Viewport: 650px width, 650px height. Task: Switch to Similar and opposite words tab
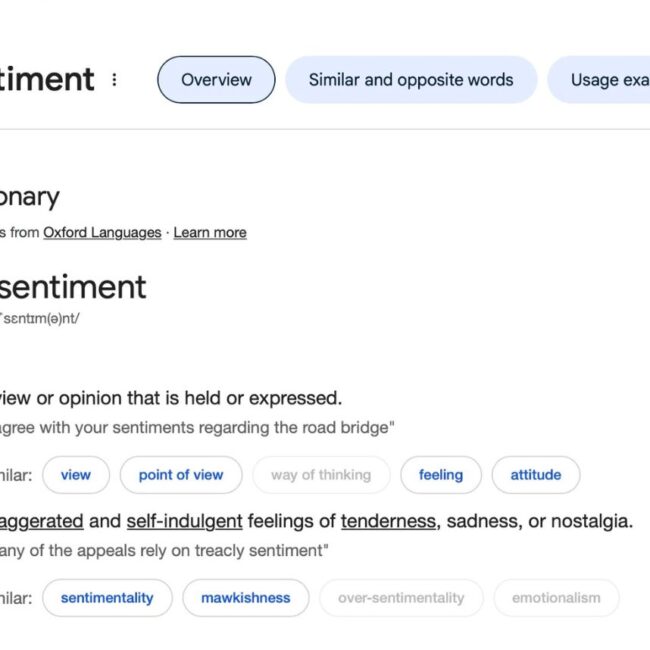(411, 80)
